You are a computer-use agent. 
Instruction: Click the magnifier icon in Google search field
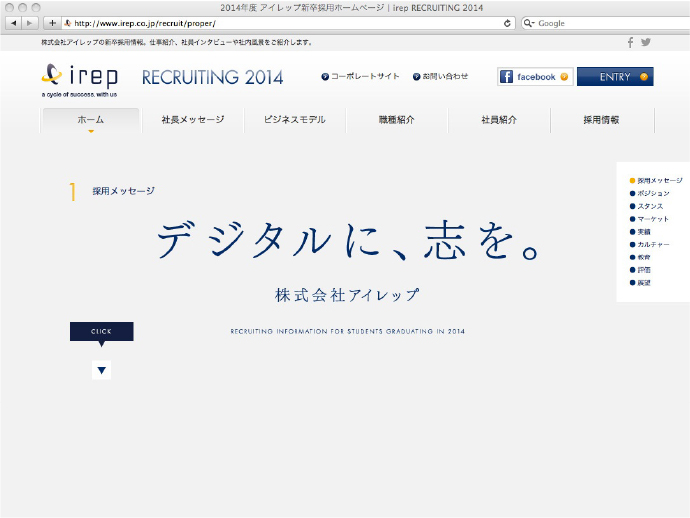tap(529, 23)
